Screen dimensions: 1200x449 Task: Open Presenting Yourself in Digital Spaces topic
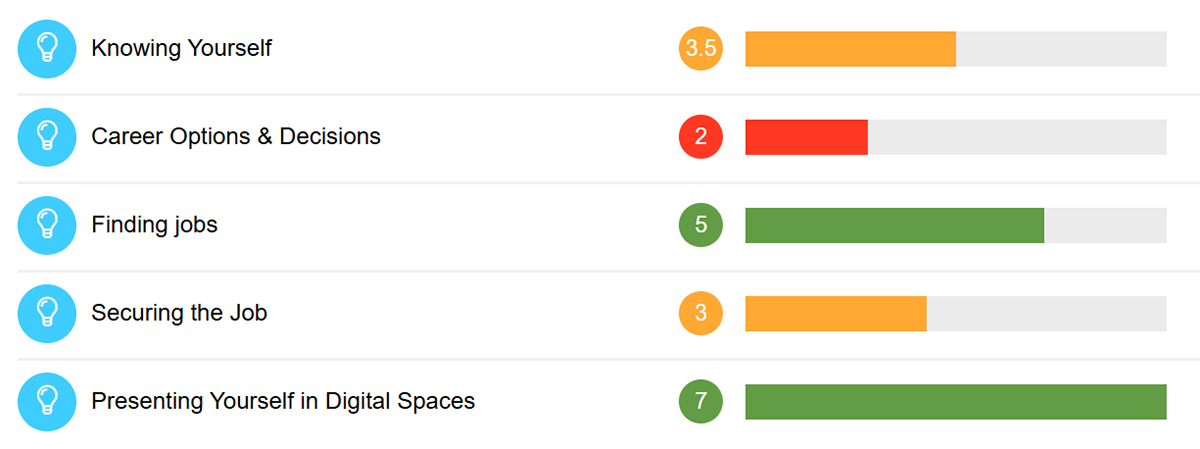pos(283,401)
